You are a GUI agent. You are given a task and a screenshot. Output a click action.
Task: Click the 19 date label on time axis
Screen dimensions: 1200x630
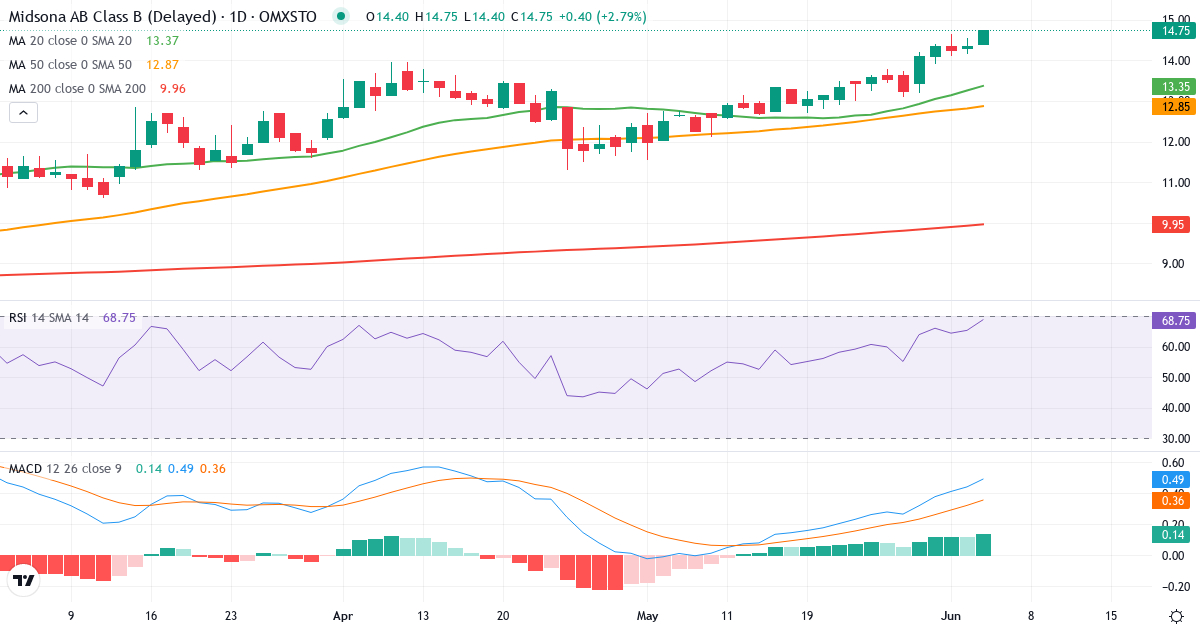point(807,616)
